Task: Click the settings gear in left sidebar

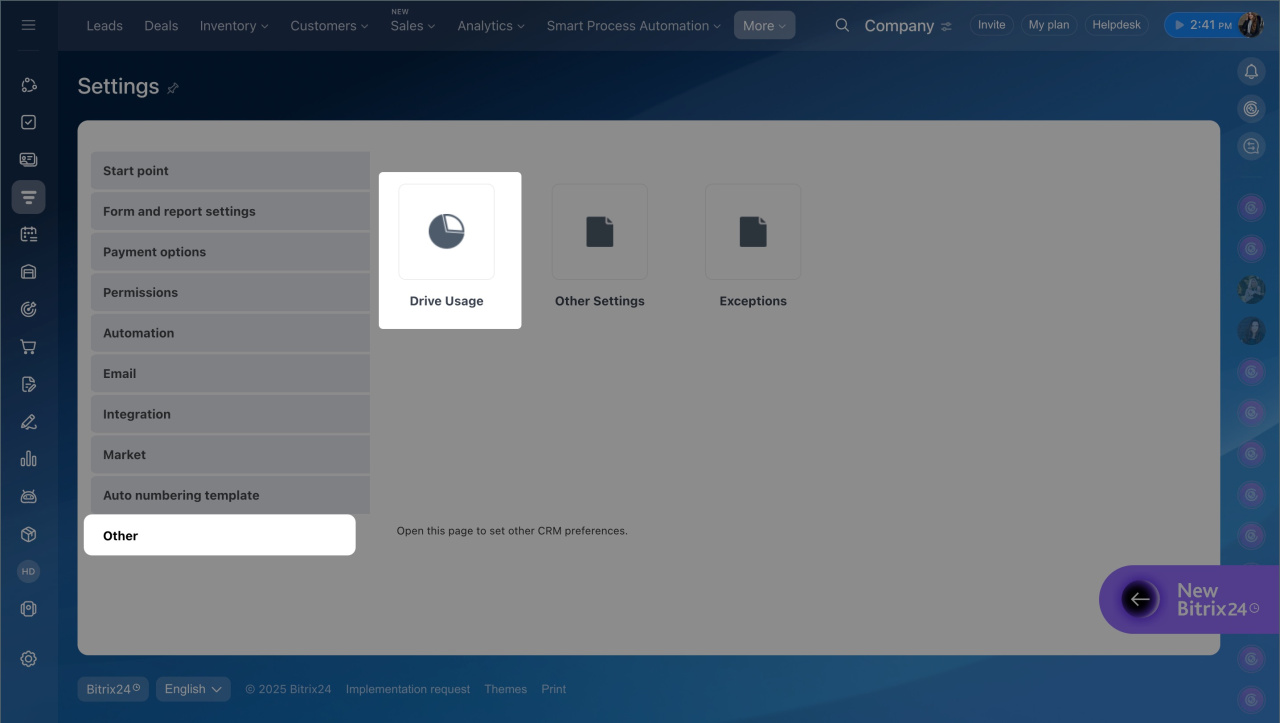Action: coord(28,658)
